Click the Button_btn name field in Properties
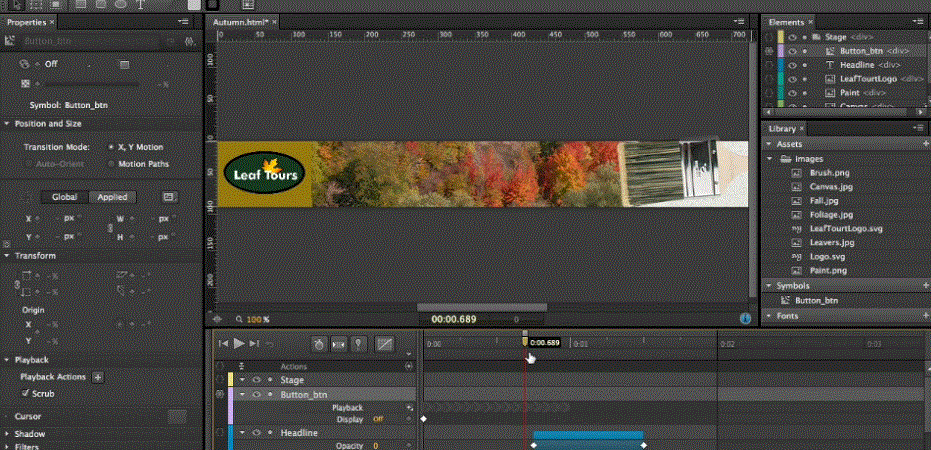 [x=91, y=42]
